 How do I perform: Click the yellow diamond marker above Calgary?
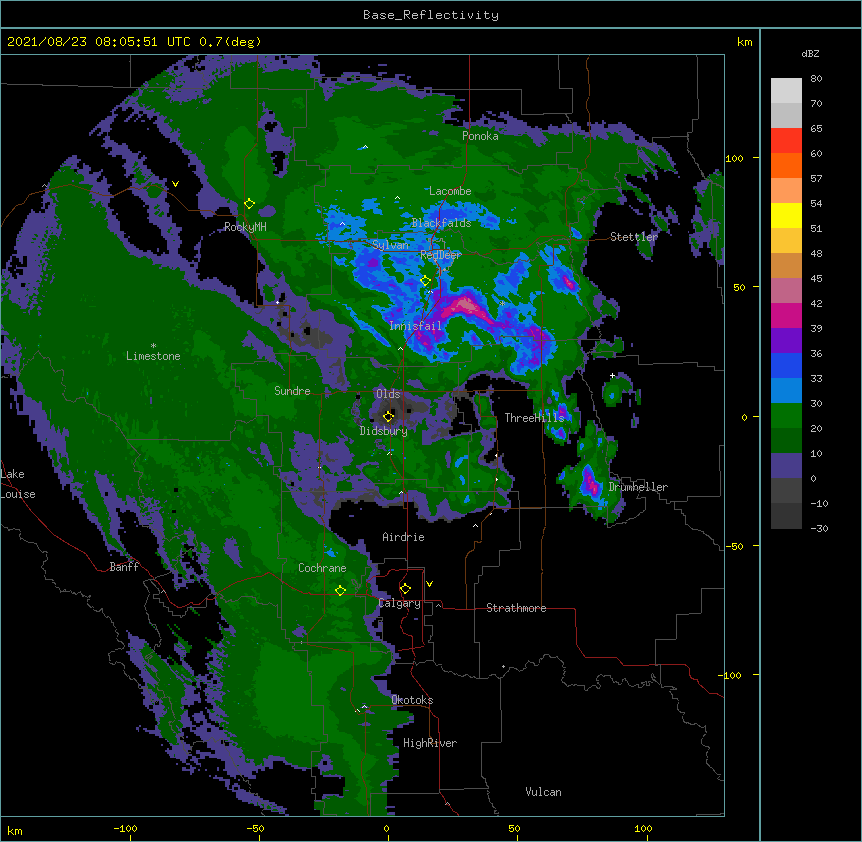point(405,589)
